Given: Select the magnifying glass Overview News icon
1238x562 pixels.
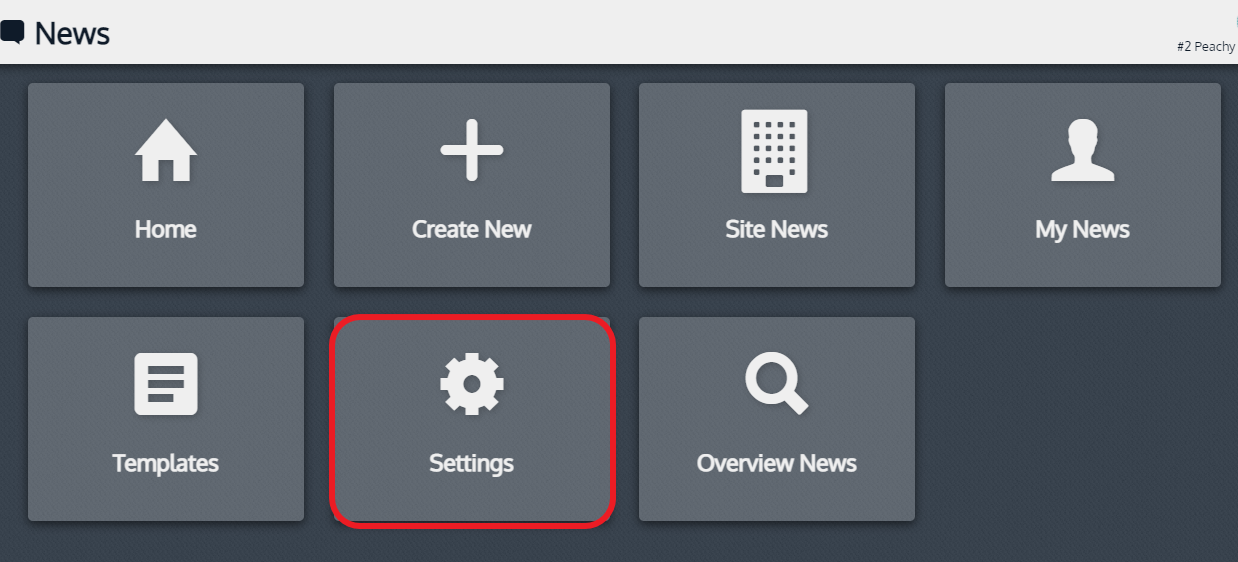Looking at the screenshot, I should point(777,384).
